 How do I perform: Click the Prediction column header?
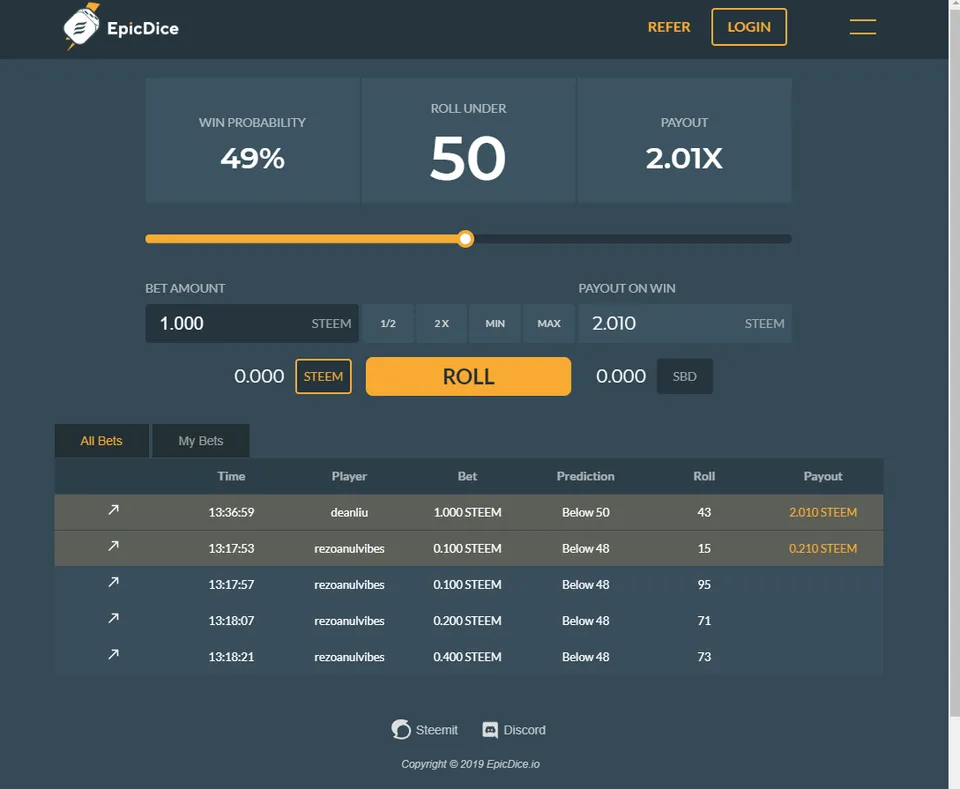click(x=586, y=476)
